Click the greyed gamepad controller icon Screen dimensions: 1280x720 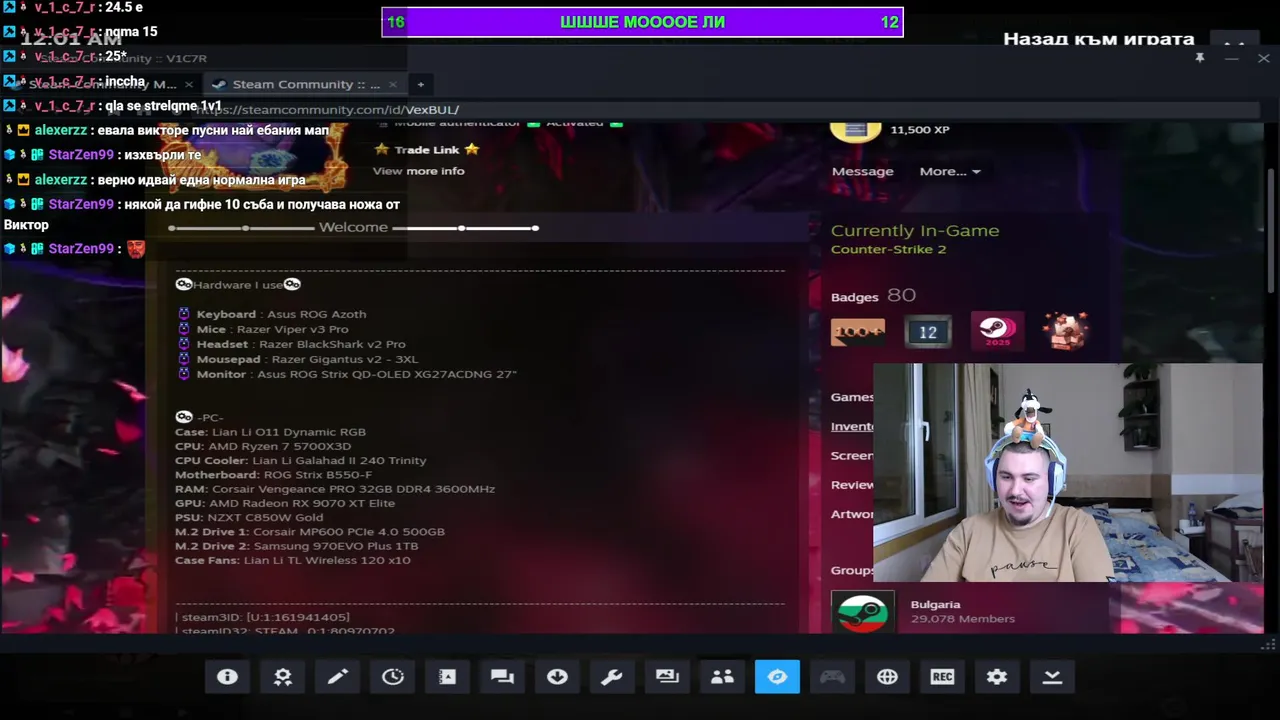(x=832, y=677)
